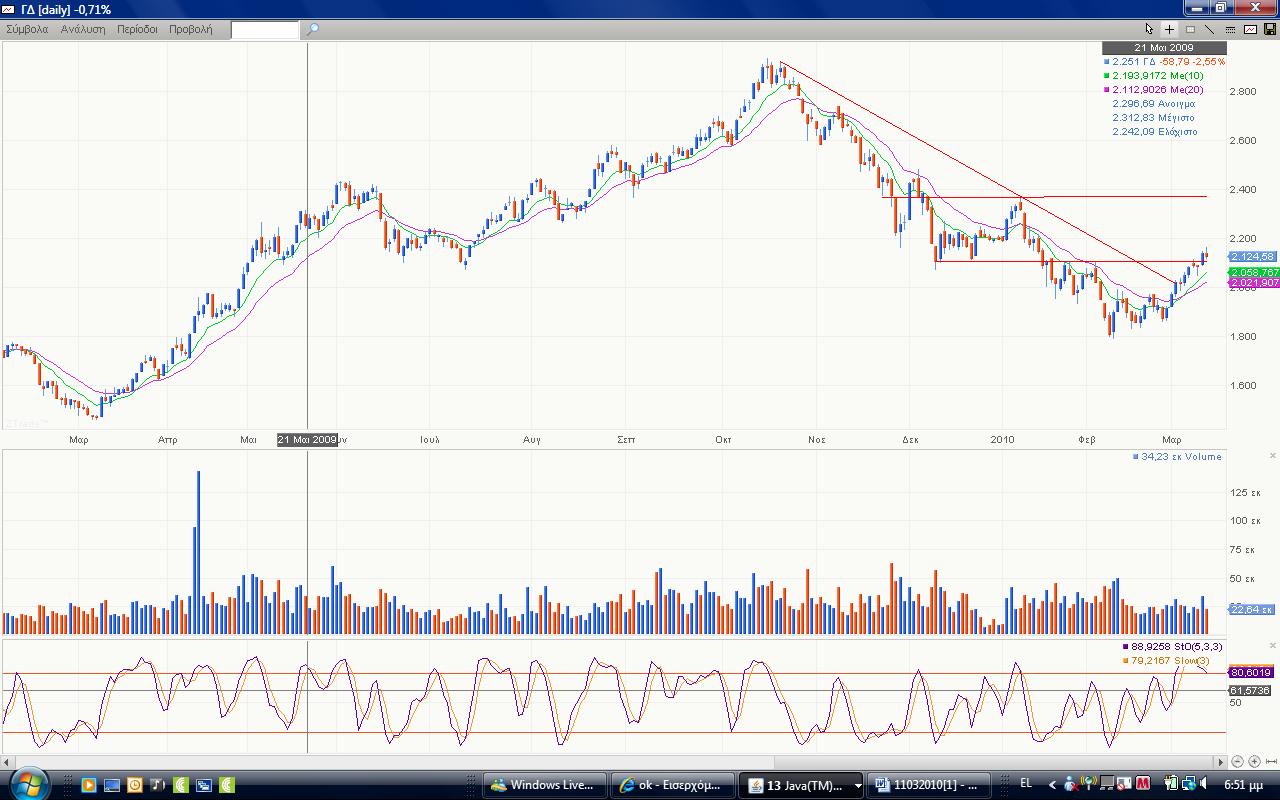The height and width of the screenshot is (800, 1280).
Task: Click the 21 Μαι 2009 time-axis marker
Action: [x=307, y=440]
